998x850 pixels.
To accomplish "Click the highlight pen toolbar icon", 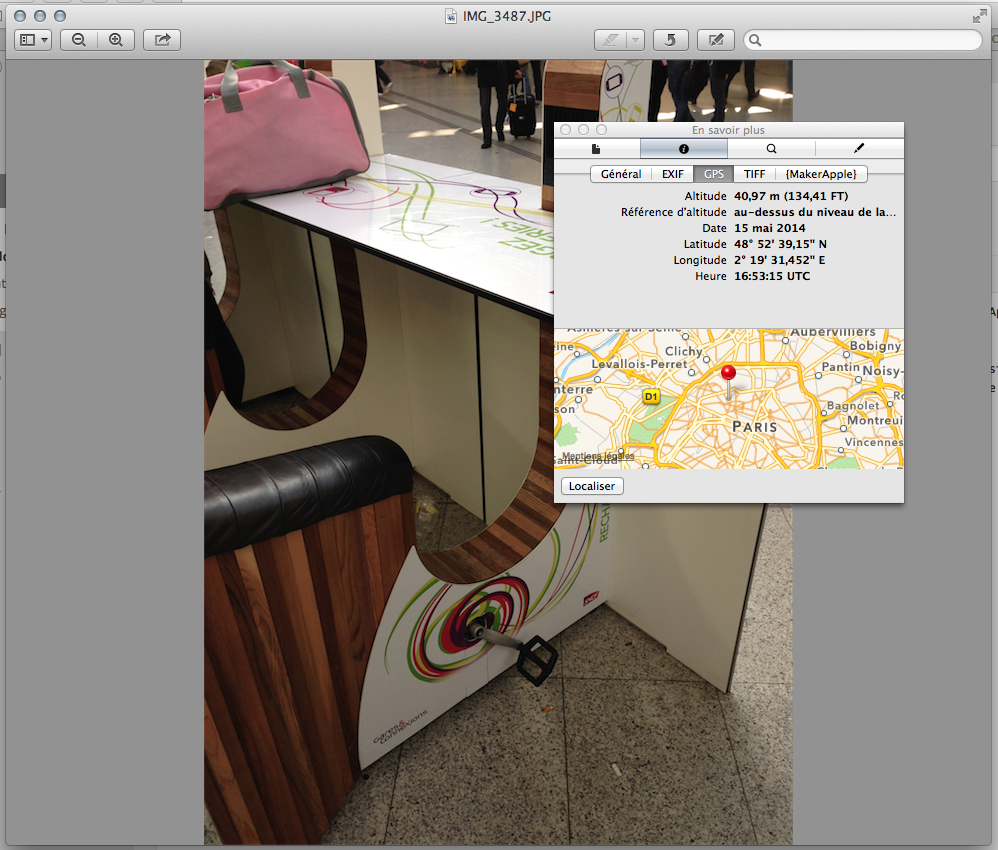I will (610, 40).
